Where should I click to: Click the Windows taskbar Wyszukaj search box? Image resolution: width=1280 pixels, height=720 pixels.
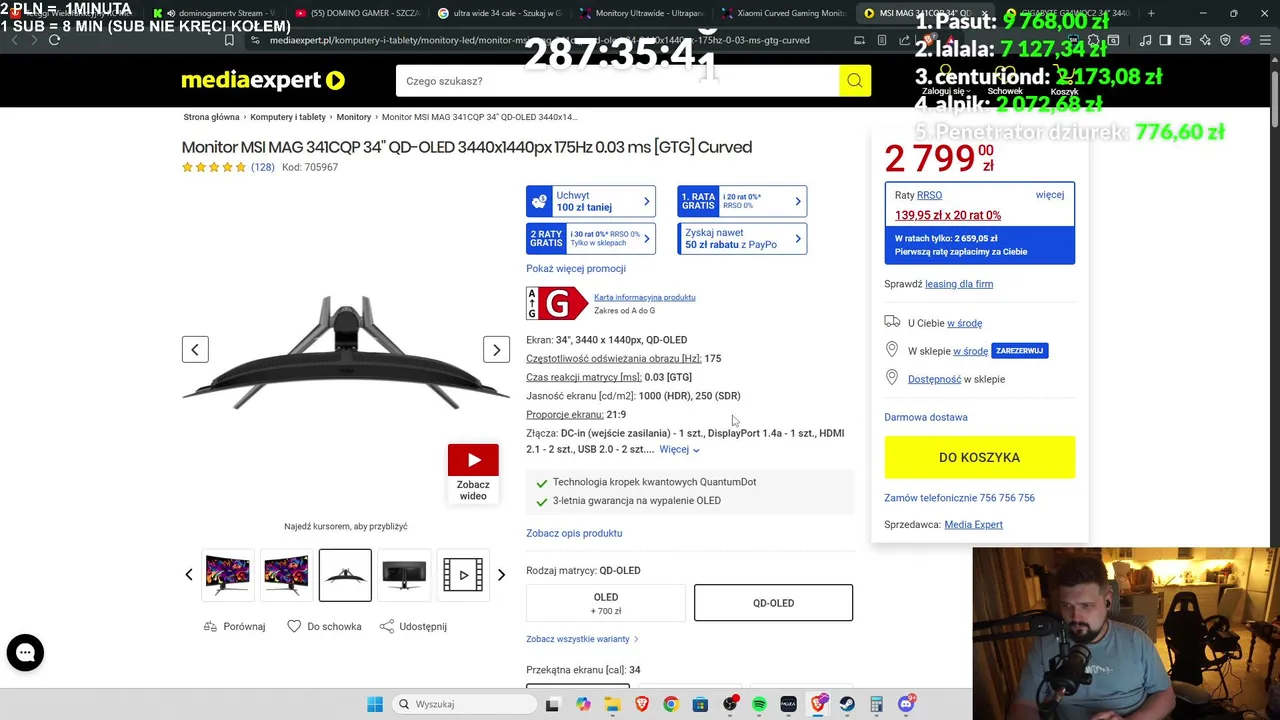tap(464, 704)
